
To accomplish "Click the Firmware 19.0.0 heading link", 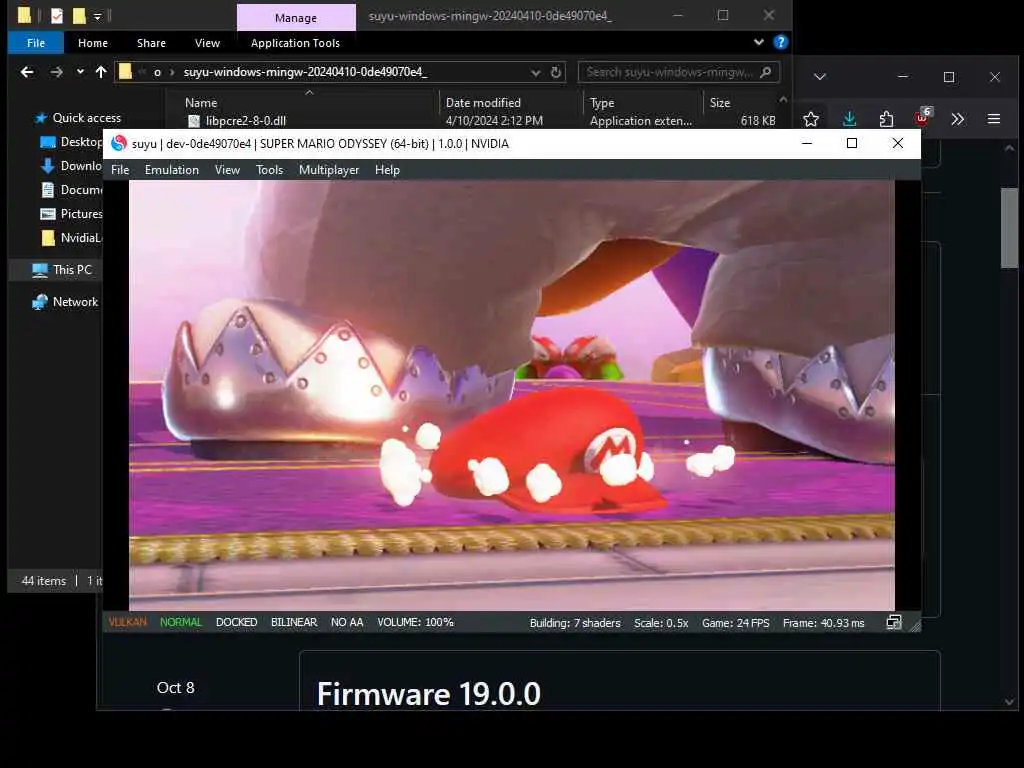I will pyautogui.click(x=428, y=694).
